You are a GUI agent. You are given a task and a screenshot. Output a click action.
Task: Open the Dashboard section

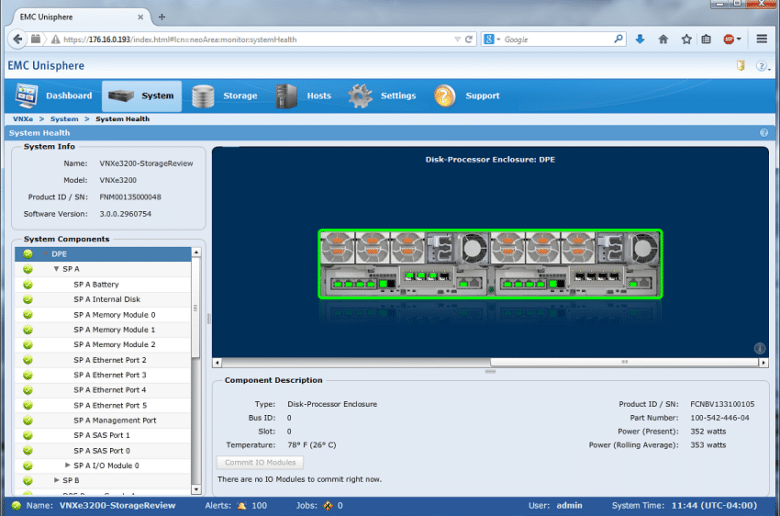tap(54, 96)
